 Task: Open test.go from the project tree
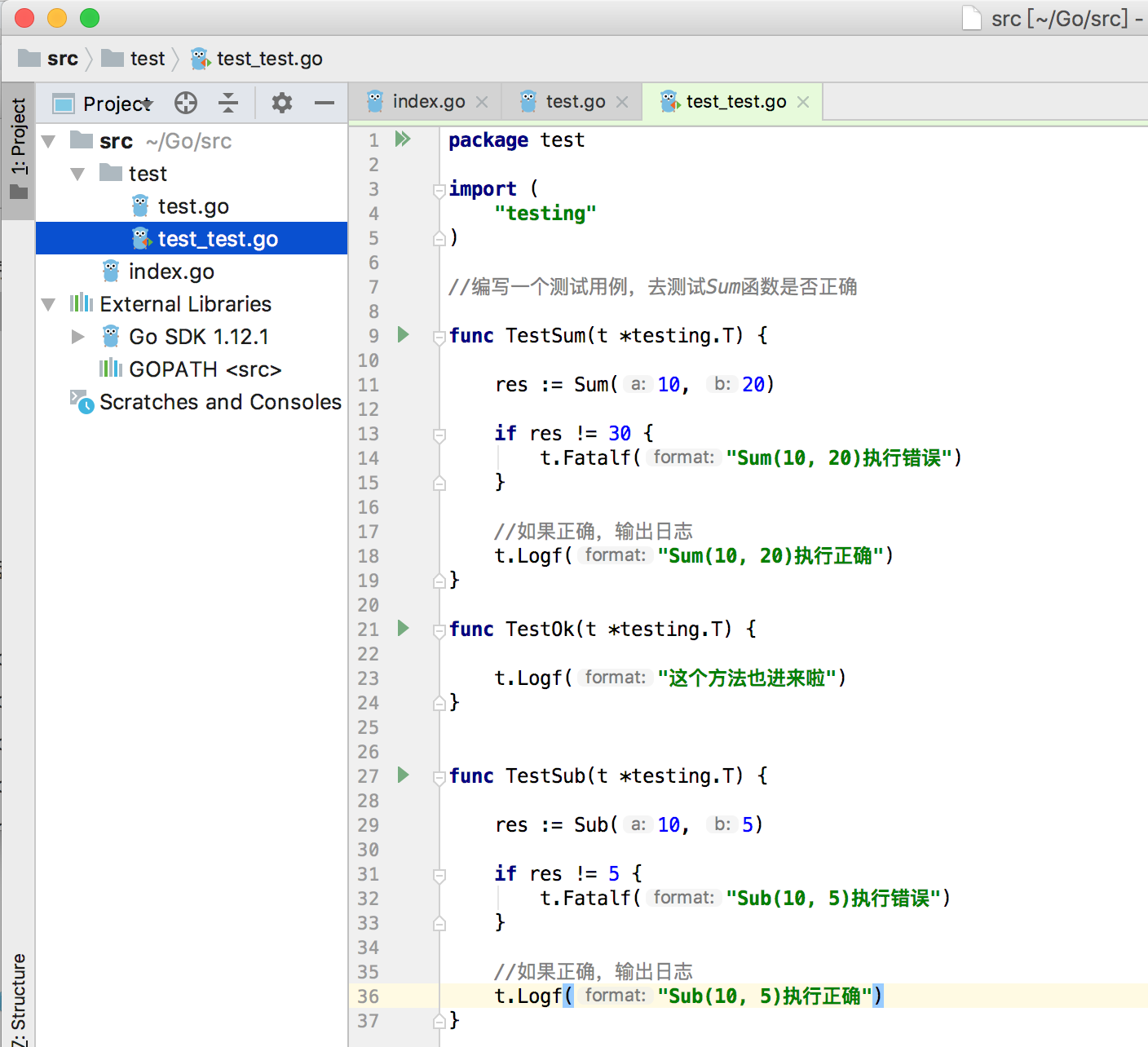pyautogui.click(x=193, y=206)
